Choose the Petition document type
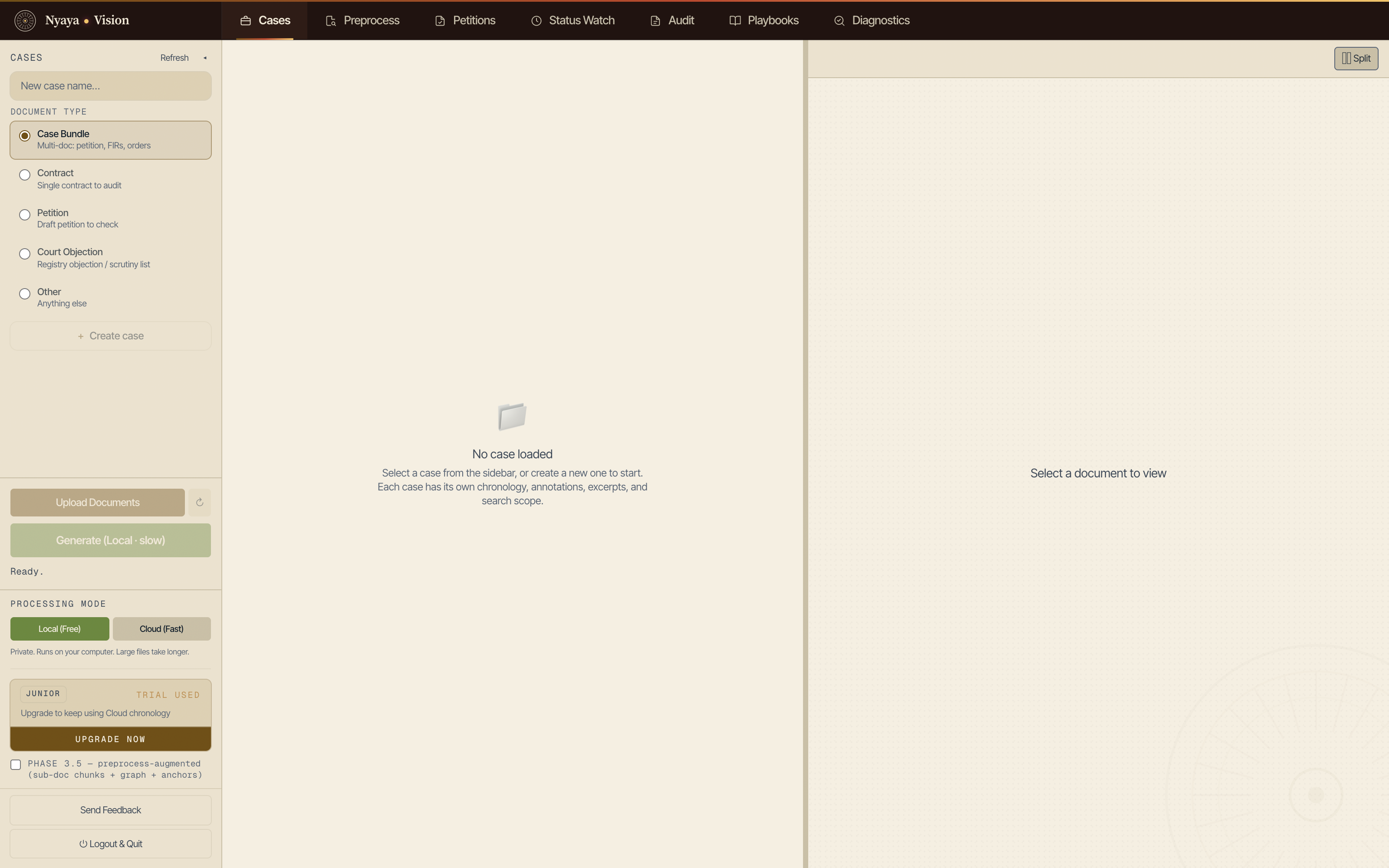 pos(111,219)
